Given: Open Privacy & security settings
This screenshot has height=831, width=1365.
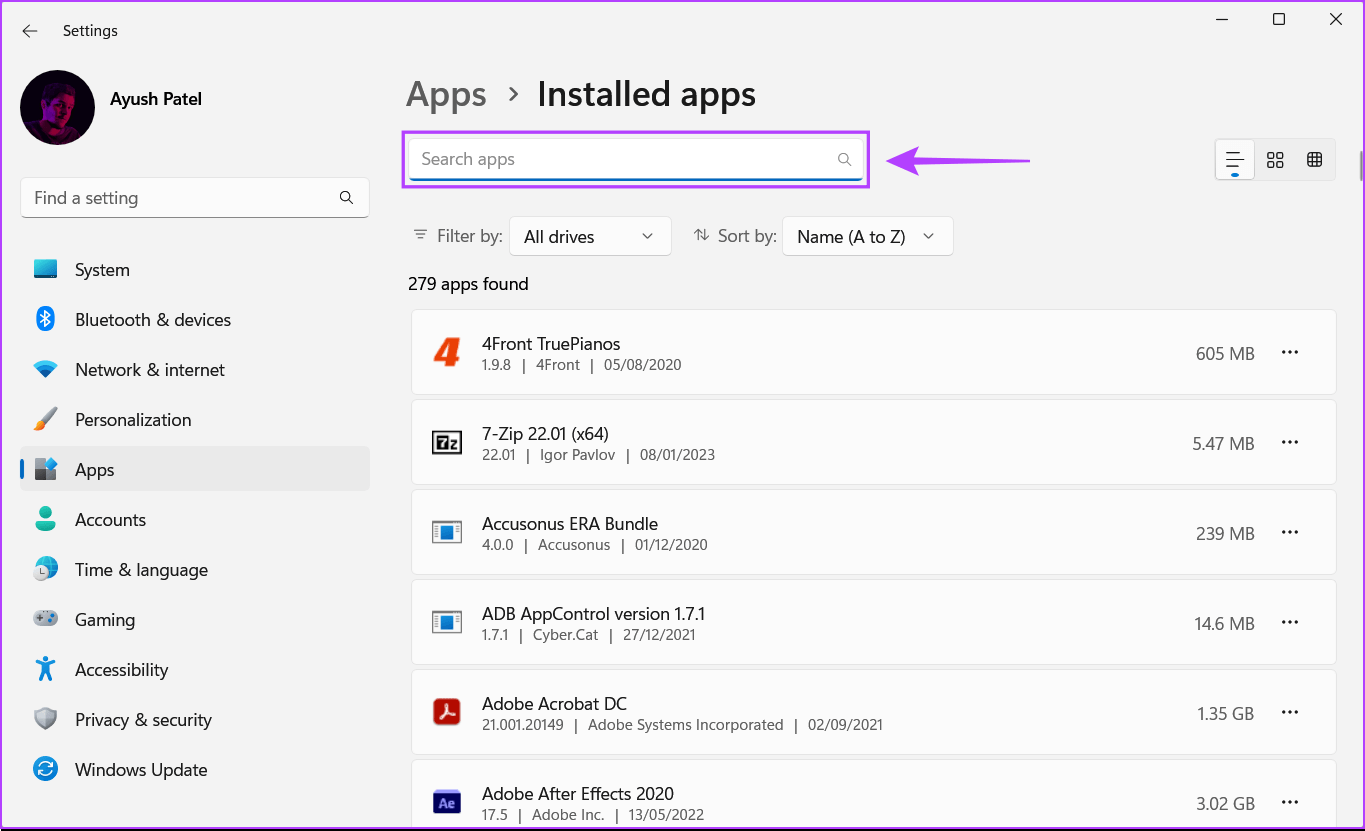Looking at the screenshot, I should click(x=195, y=720).
